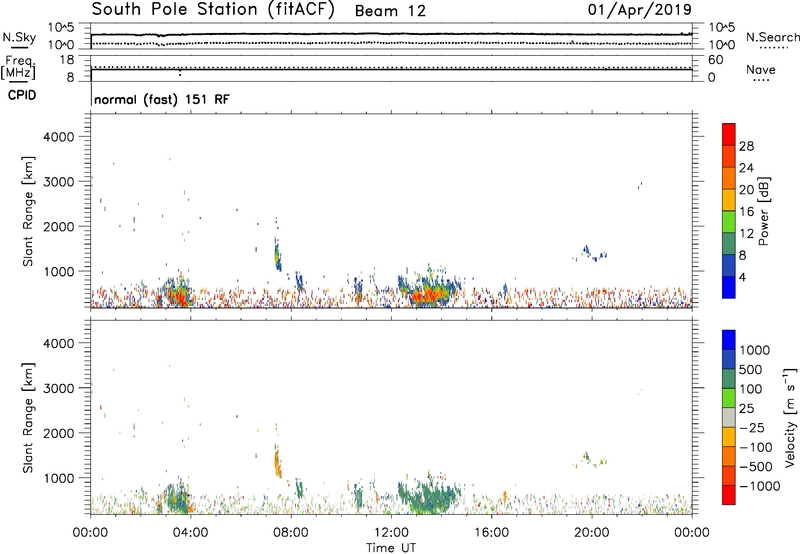The width and height of the screenshot is (800, 554).
Task: Click the N.Search legend label
Action: tap(772, 37)
